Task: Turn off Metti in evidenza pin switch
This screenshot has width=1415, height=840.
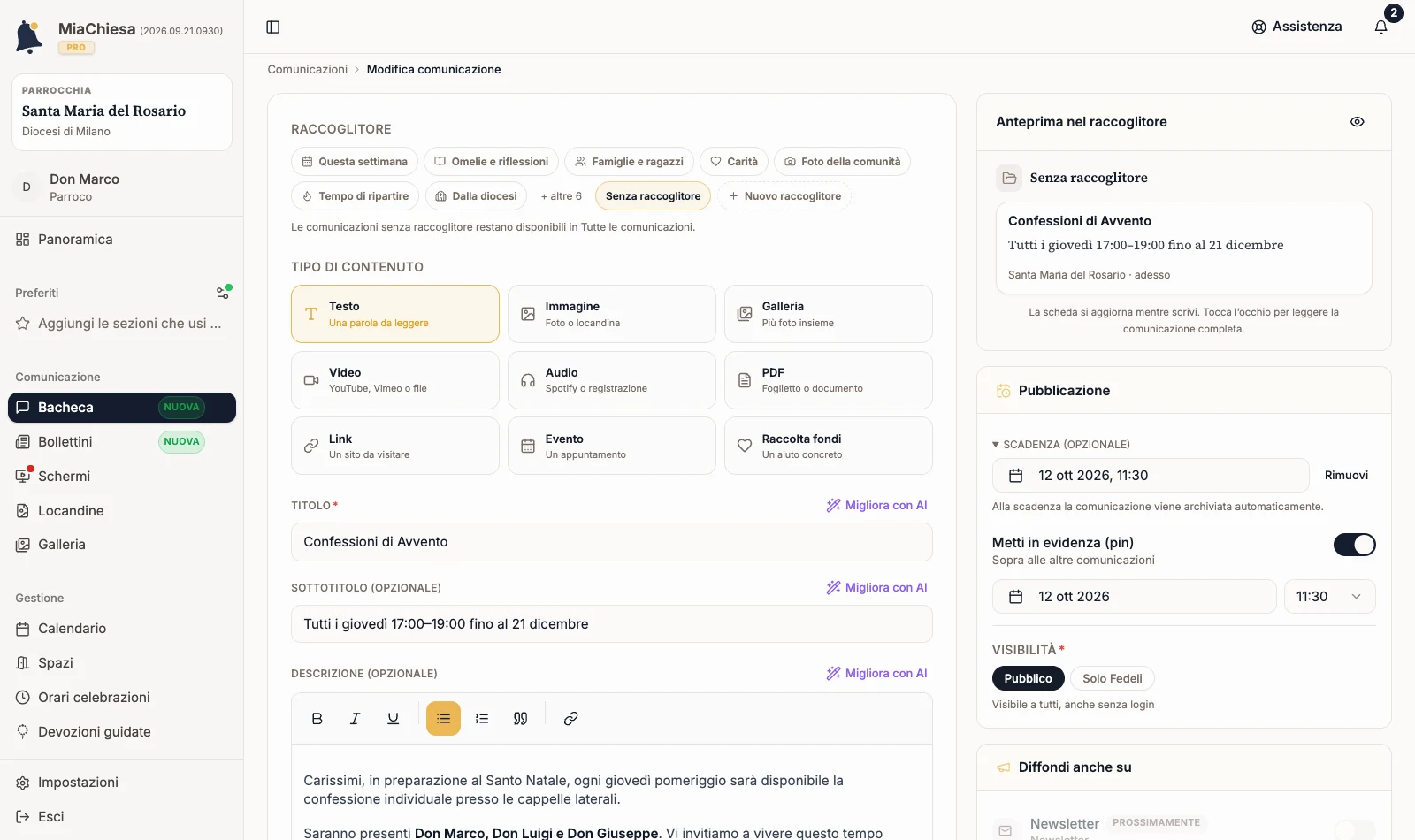Action: (1355, 545)
